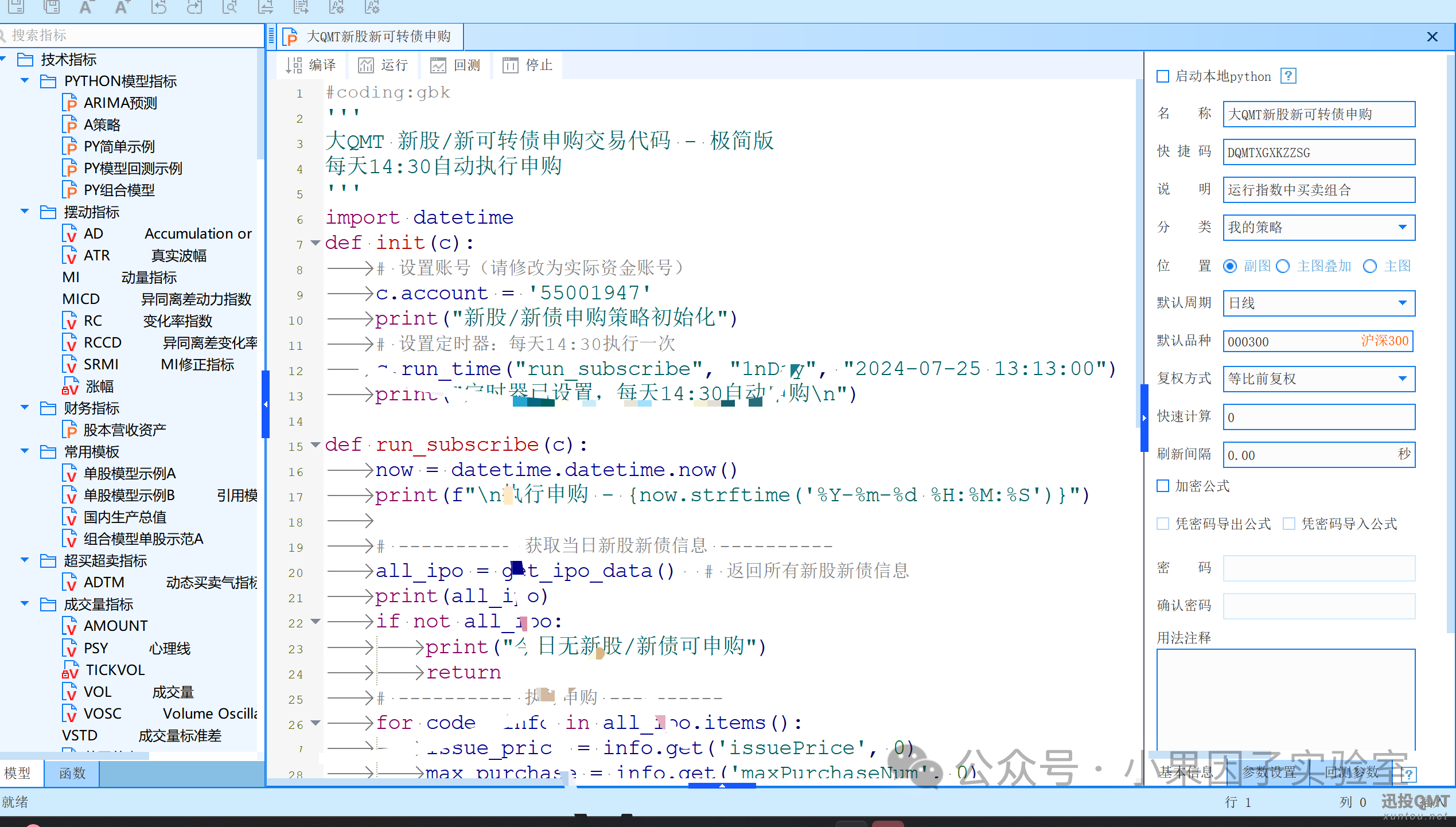Collapse the 摆动指标 folder

point(25,211)
